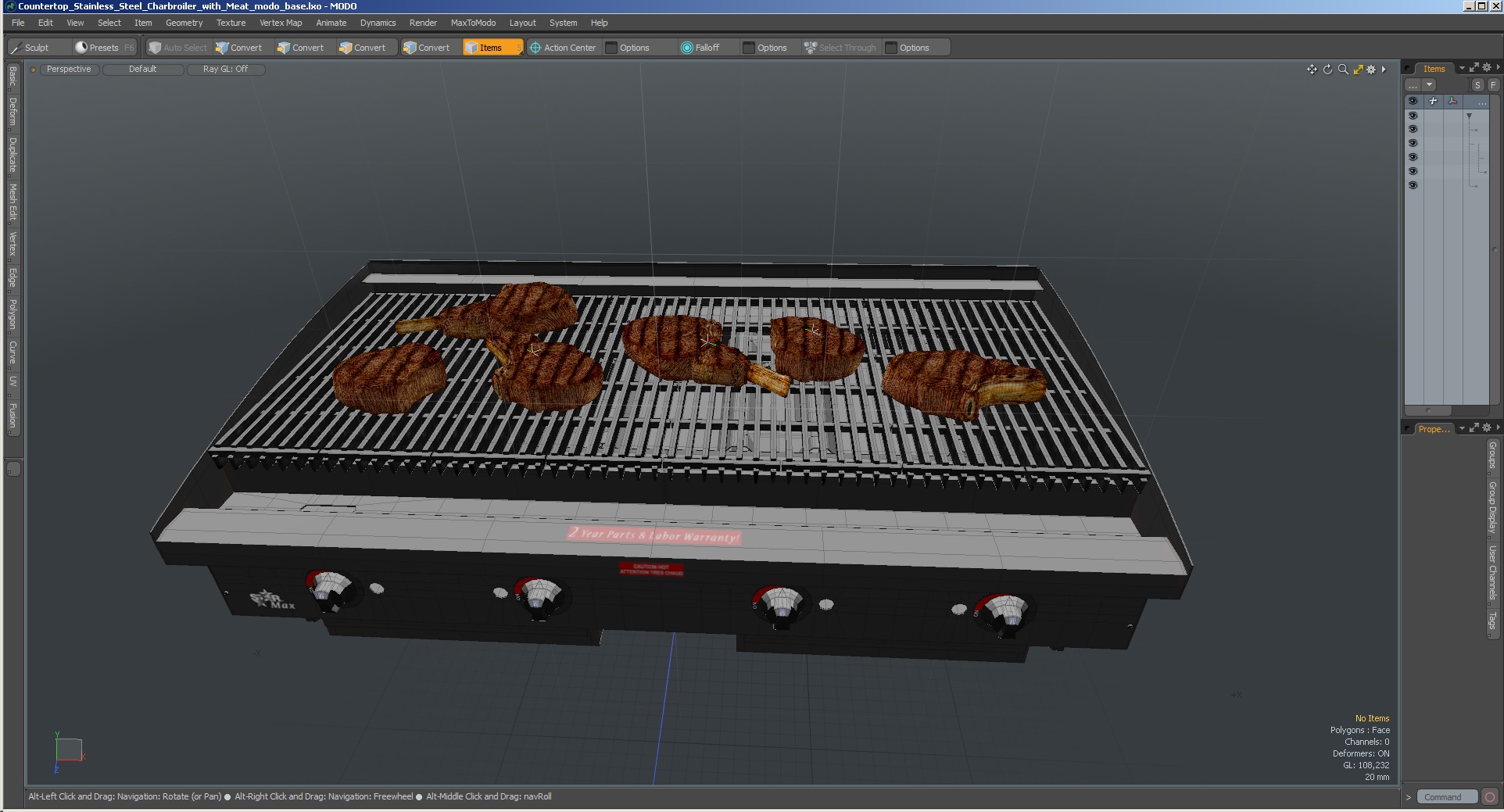Toggle Options checkbox after Falloff
The height and width of the screenshot is (812, 1504).
click(748, 48)
